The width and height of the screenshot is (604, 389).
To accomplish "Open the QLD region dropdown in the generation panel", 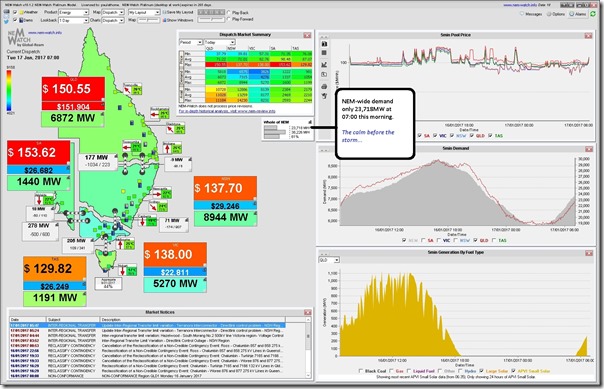I will 329,260.
